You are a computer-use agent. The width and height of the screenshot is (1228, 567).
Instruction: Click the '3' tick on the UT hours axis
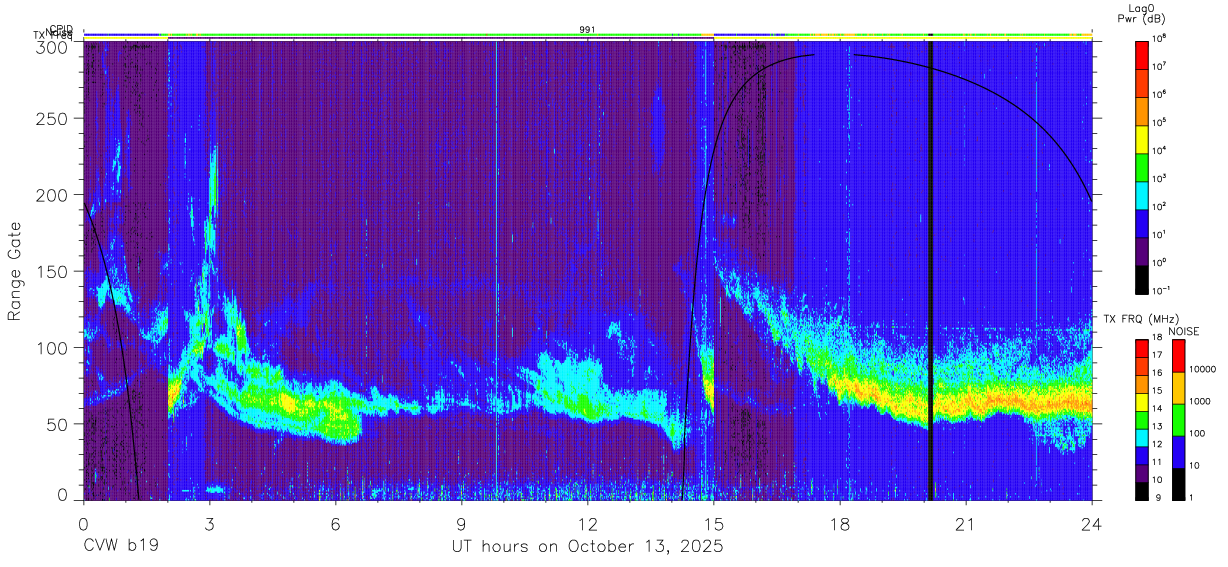coord(209,523)
